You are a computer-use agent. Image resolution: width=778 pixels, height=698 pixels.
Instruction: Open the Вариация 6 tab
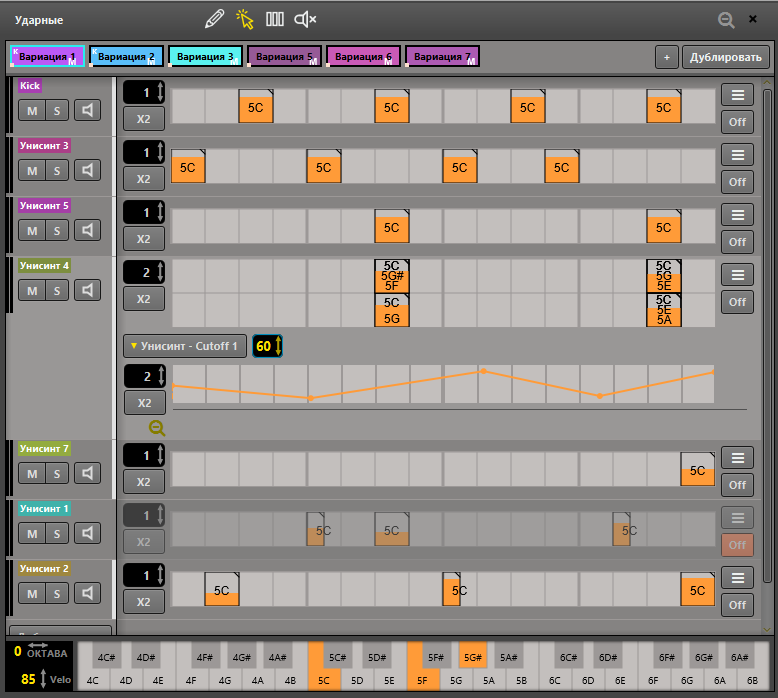[x=363, y=57]
